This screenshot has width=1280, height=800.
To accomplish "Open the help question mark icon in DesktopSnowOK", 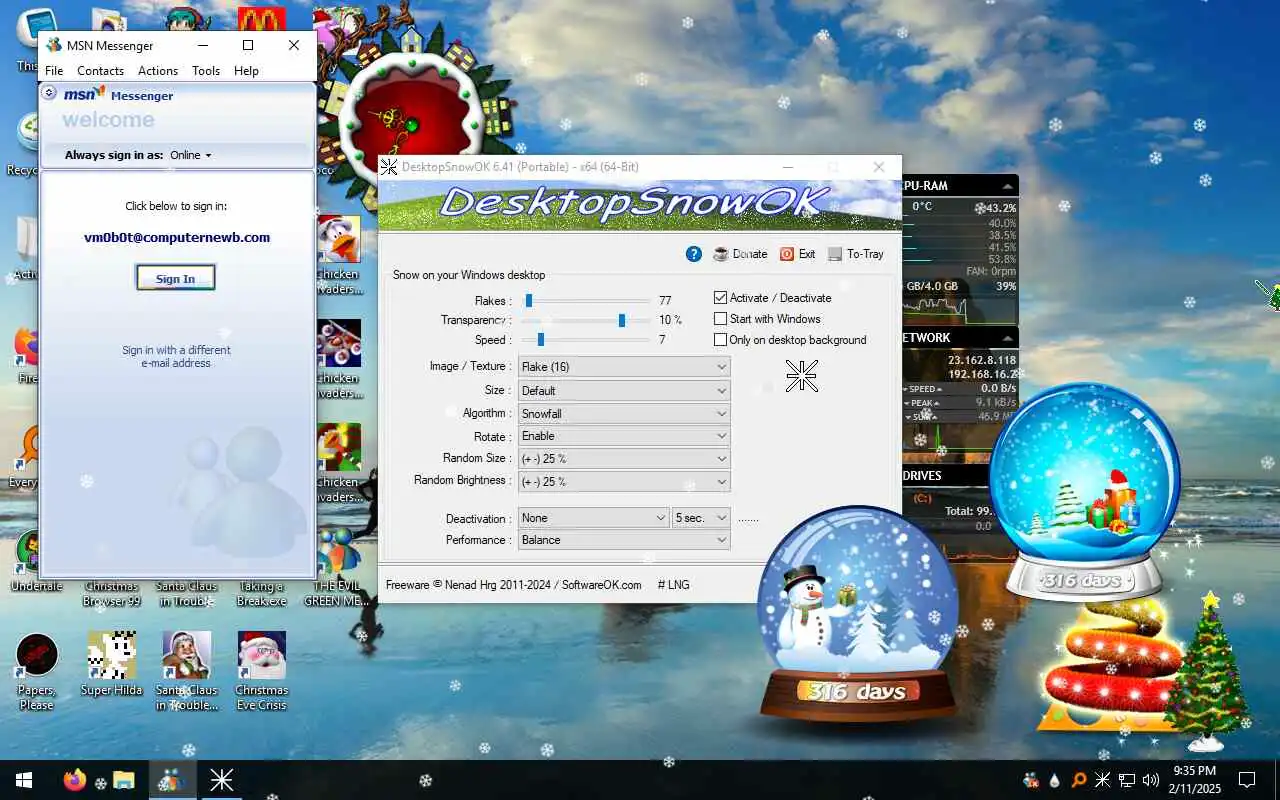I will [x=694, y=254].
